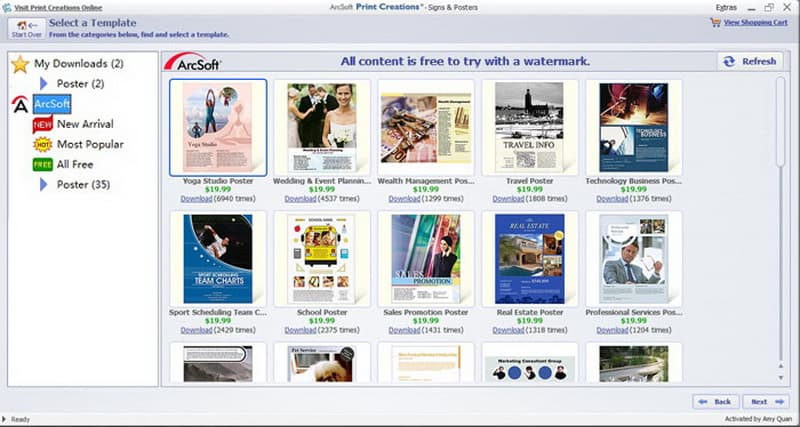The width and height of the screenshot is (800, 427).
Task: Download the Real Estate Poster
Action: 508,331
